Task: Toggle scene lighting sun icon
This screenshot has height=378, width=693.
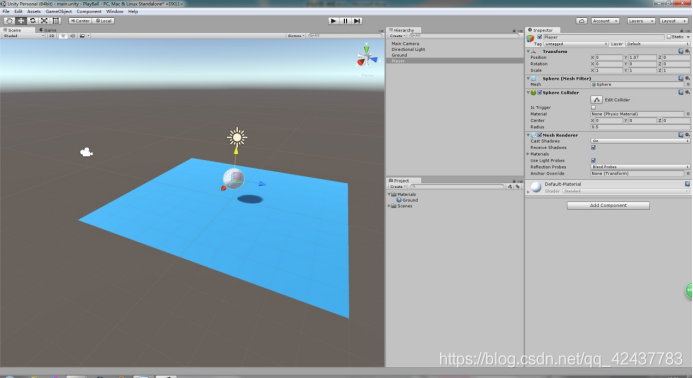Action: click(63, 36)
